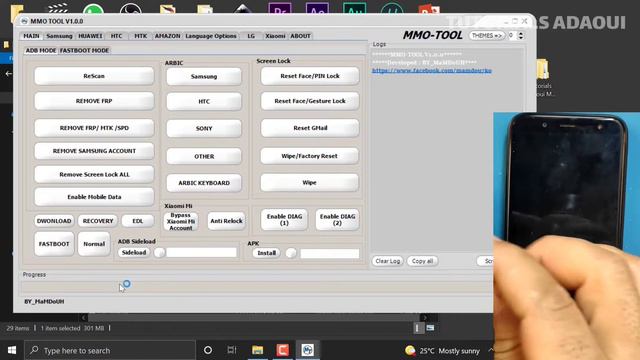Click the ReScan button

pos(94,76)
